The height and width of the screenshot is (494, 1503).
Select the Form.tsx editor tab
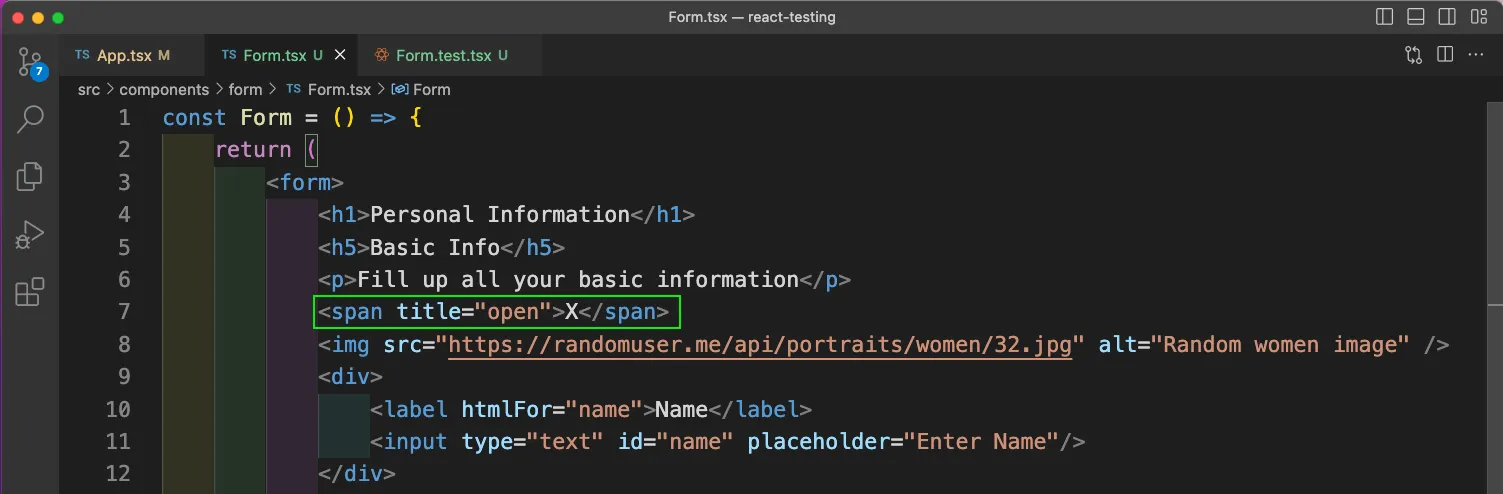coord(280,55)
